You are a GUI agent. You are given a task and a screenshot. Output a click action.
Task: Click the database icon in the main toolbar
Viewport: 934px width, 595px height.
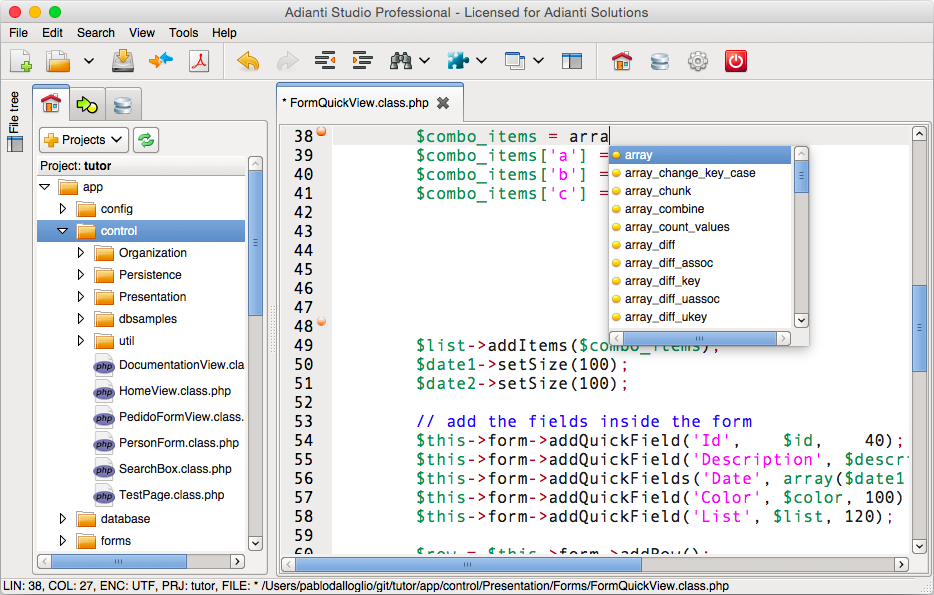pyautogui.click(x=659, y=61)
